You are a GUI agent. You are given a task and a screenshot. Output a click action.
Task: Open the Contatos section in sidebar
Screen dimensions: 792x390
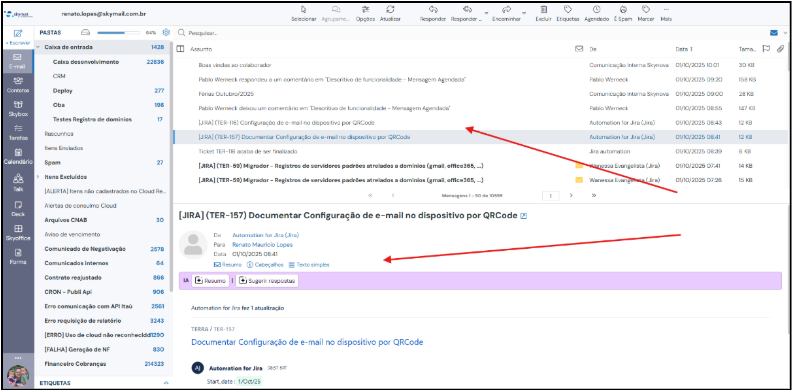coord(18,84)
